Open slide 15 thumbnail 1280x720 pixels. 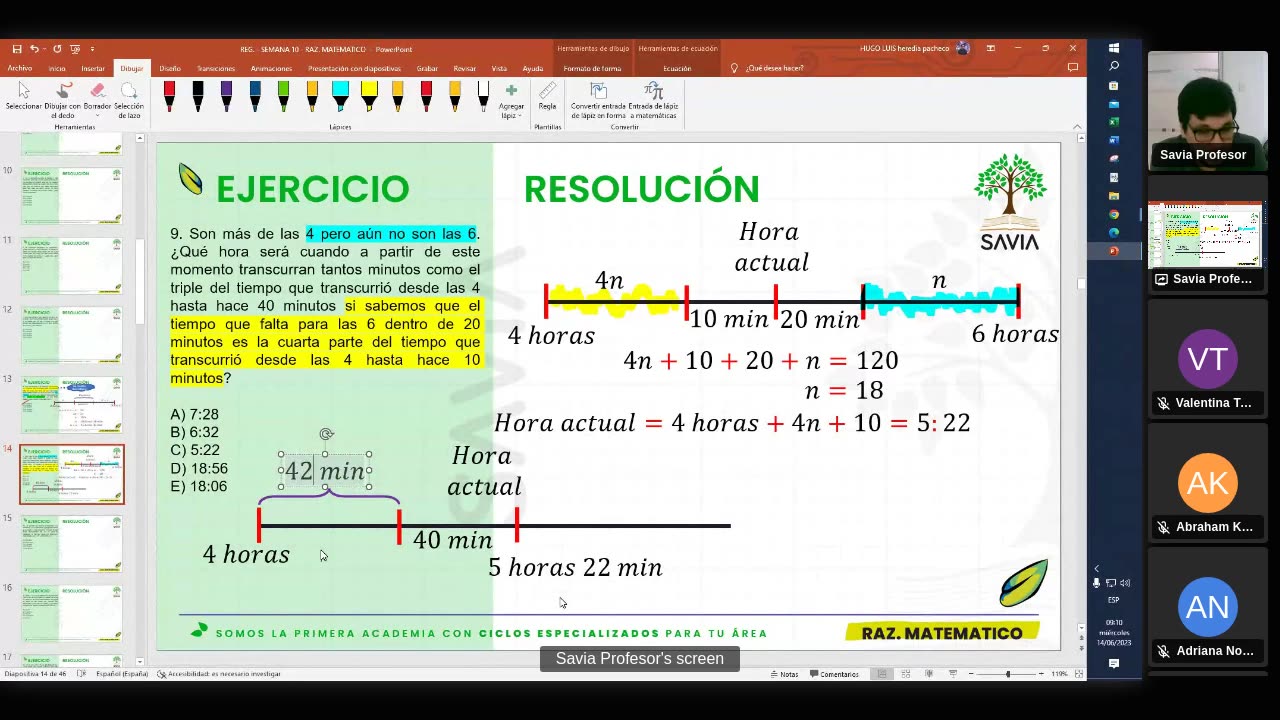[x=71, y=544]
